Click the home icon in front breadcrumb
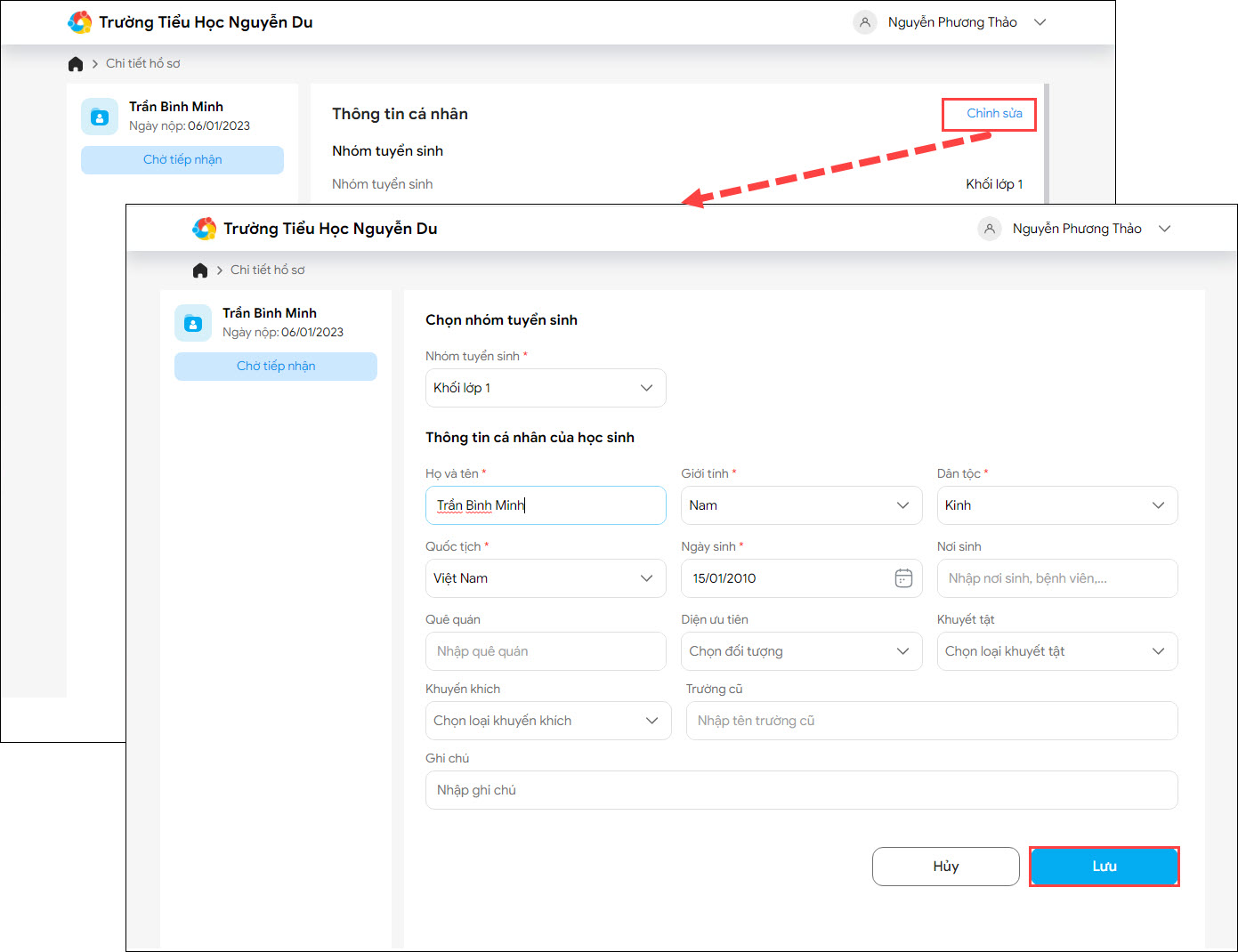The width and height of the screenshot is (1238, 952). pyautogui.click(x=200, y=270)
